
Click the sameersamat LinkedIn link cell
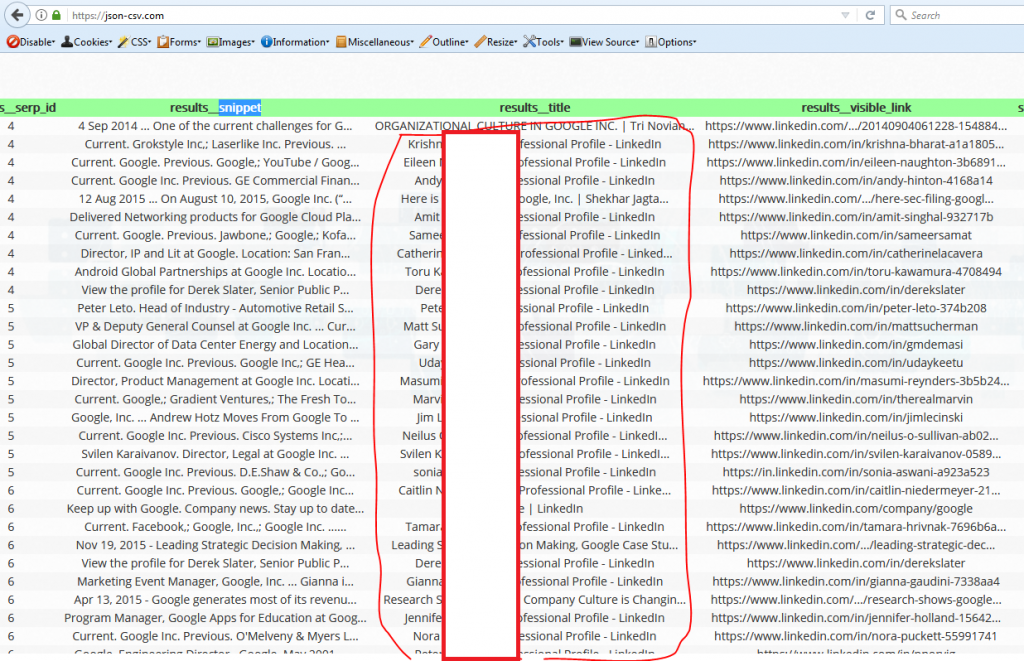[x=856, y=236]
